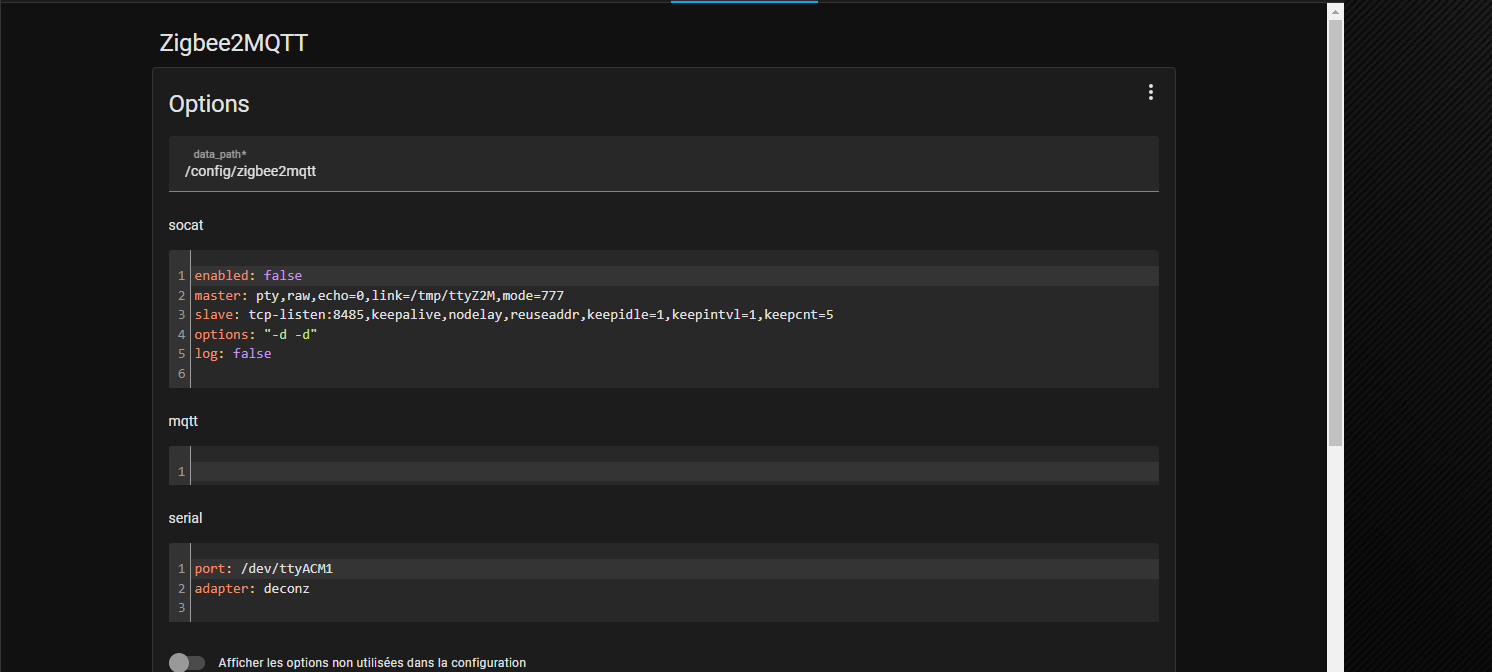Click the vertical page scrollbar thumb
This screenshot has width=1492, height=672.
pyautogui.click(x=1336, y=232)
